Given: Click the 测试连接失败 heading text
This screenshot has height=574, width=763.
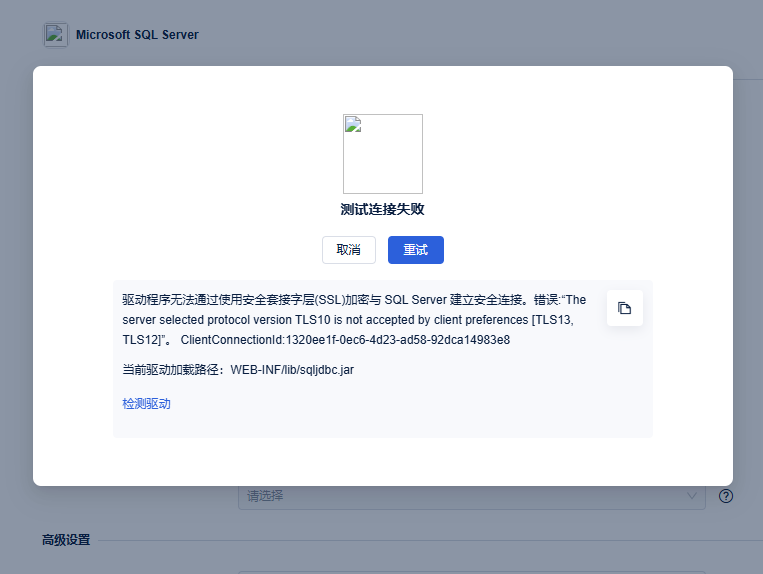Looking at the screenshot, I should point(382,209).
